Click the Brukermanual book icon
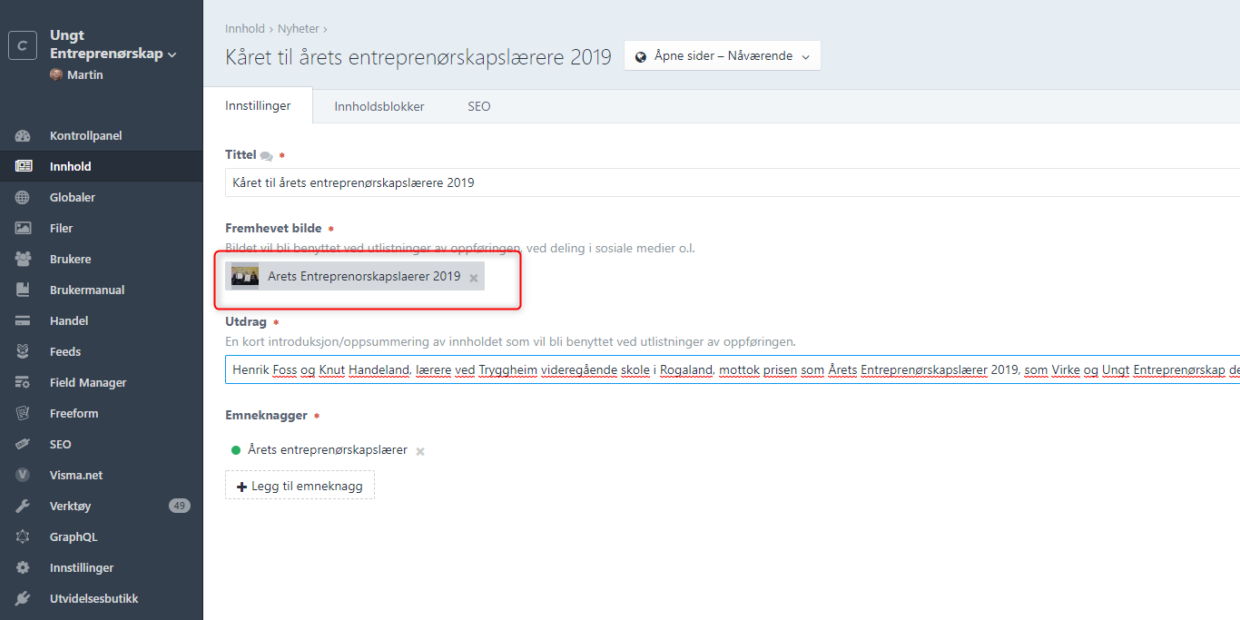Screen dimensions: 1240x620 [x=23, y=290]
